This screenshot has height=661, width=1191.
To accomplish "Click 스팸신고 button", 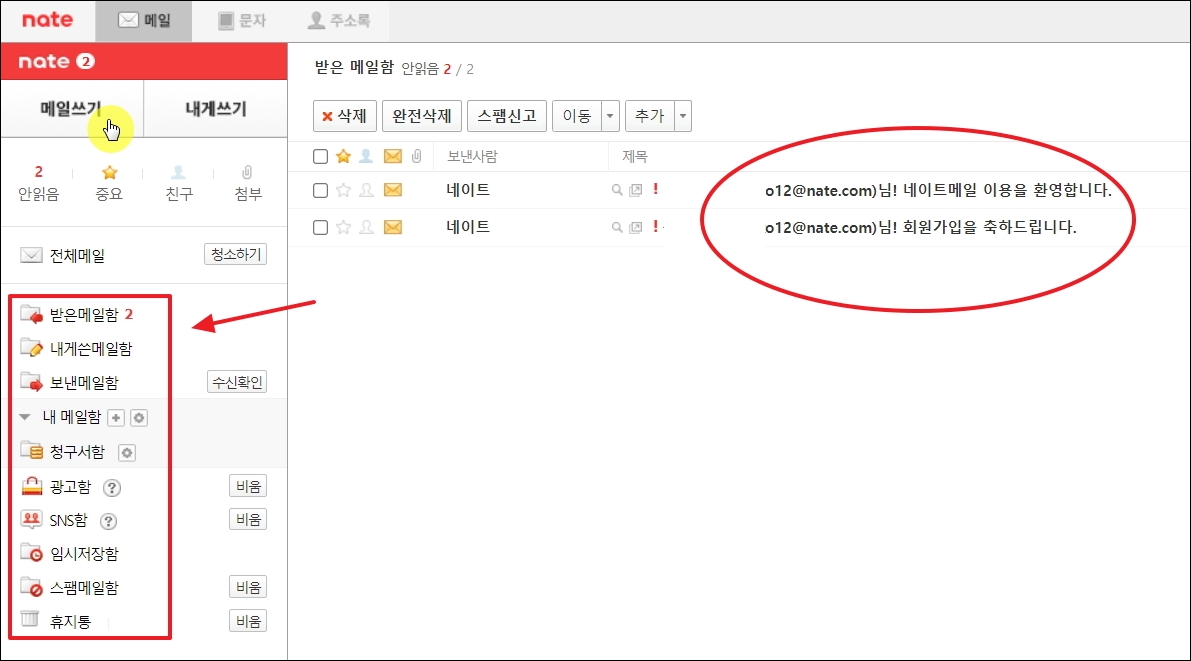I will (507, 116).
